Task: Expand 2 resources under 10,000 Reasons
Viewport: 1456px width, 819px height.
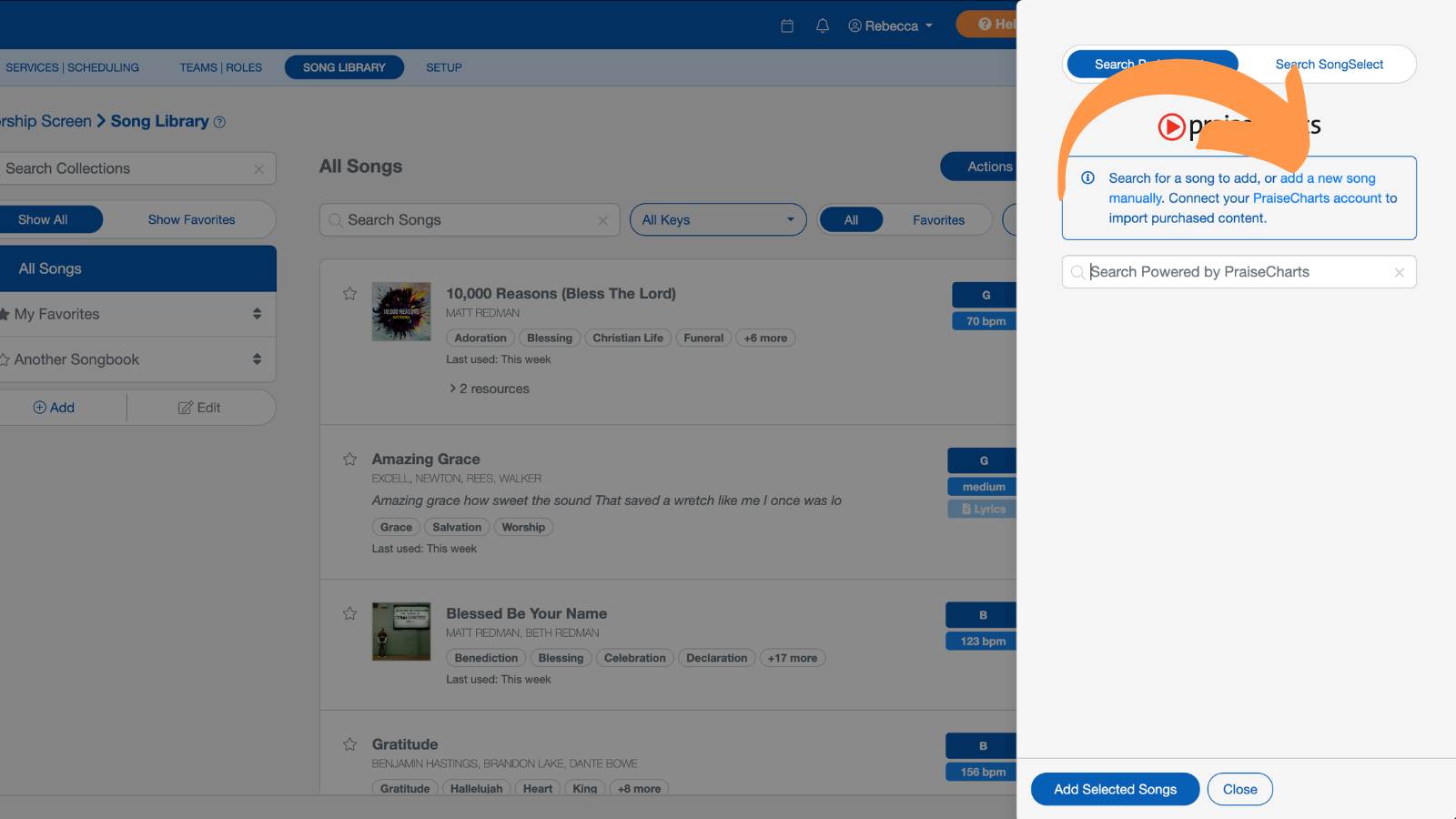Action: click(489, 389)
